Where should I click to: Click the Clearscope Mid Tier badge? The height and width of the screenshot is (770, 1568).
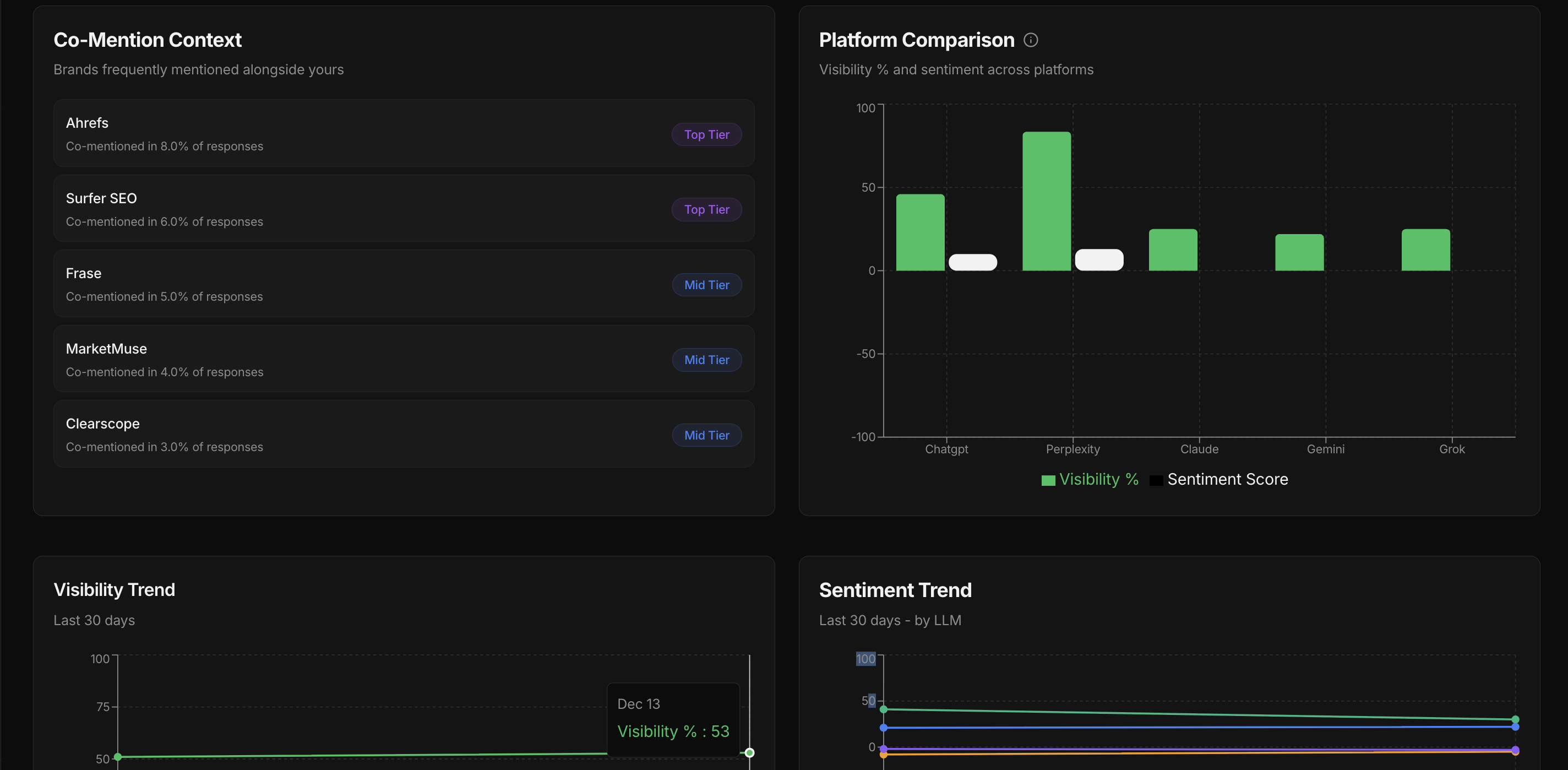click(706, 436)
